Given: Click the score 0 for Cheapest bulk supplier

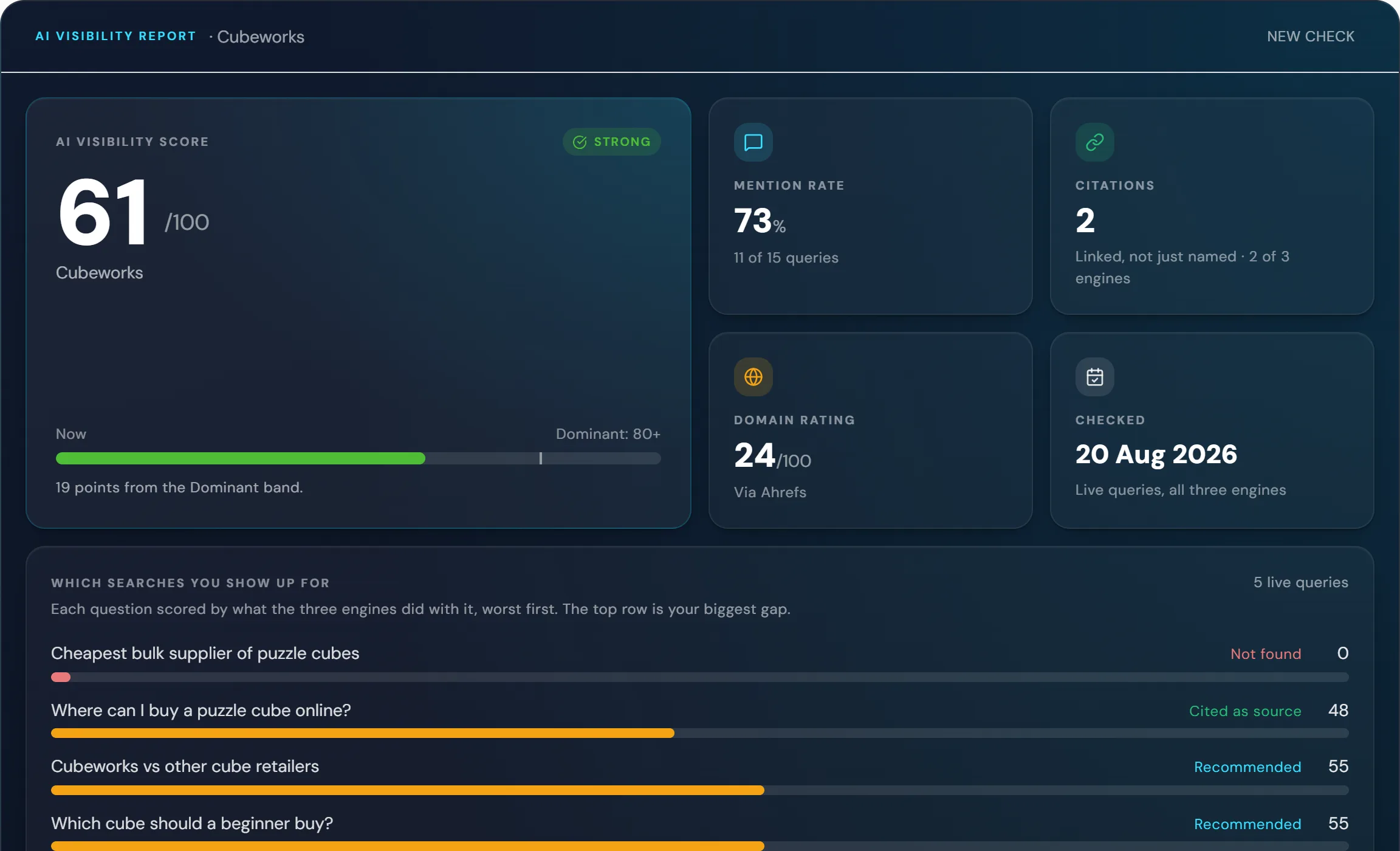Looking at the screenshot, I should [x=1343, y=653].
